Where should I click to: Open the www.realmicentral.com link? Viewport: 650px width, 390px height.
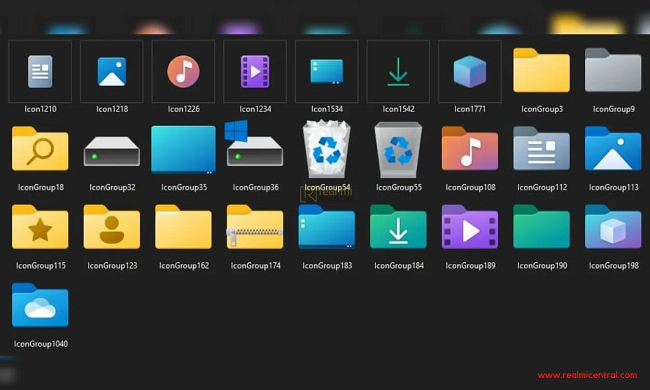pyautogui.click(x=587, y=375)
